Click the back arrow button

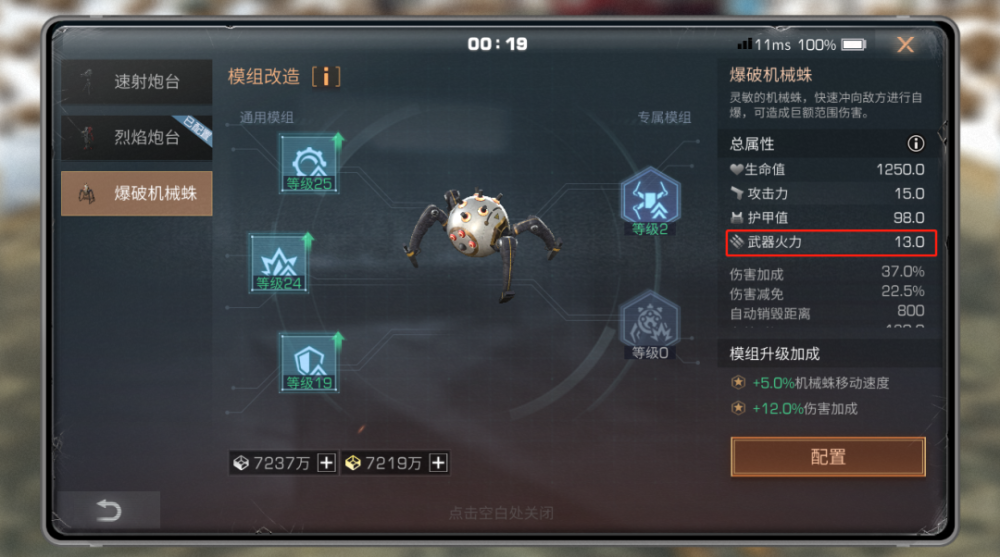tap(109, 510)
